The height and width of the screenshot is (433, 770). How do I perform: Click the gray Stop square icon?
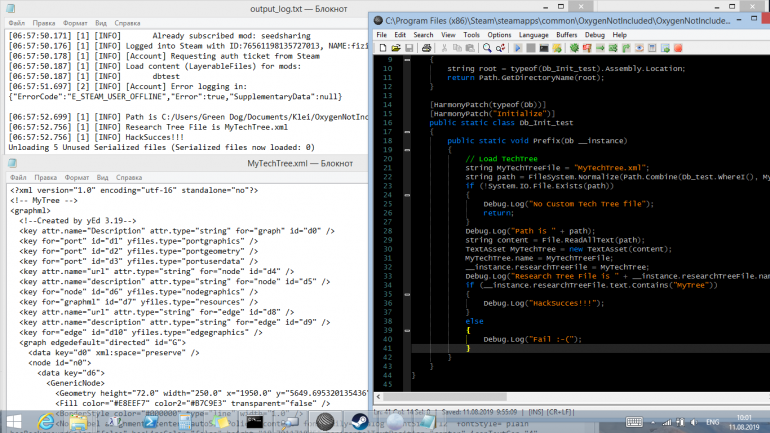point(531,48)
